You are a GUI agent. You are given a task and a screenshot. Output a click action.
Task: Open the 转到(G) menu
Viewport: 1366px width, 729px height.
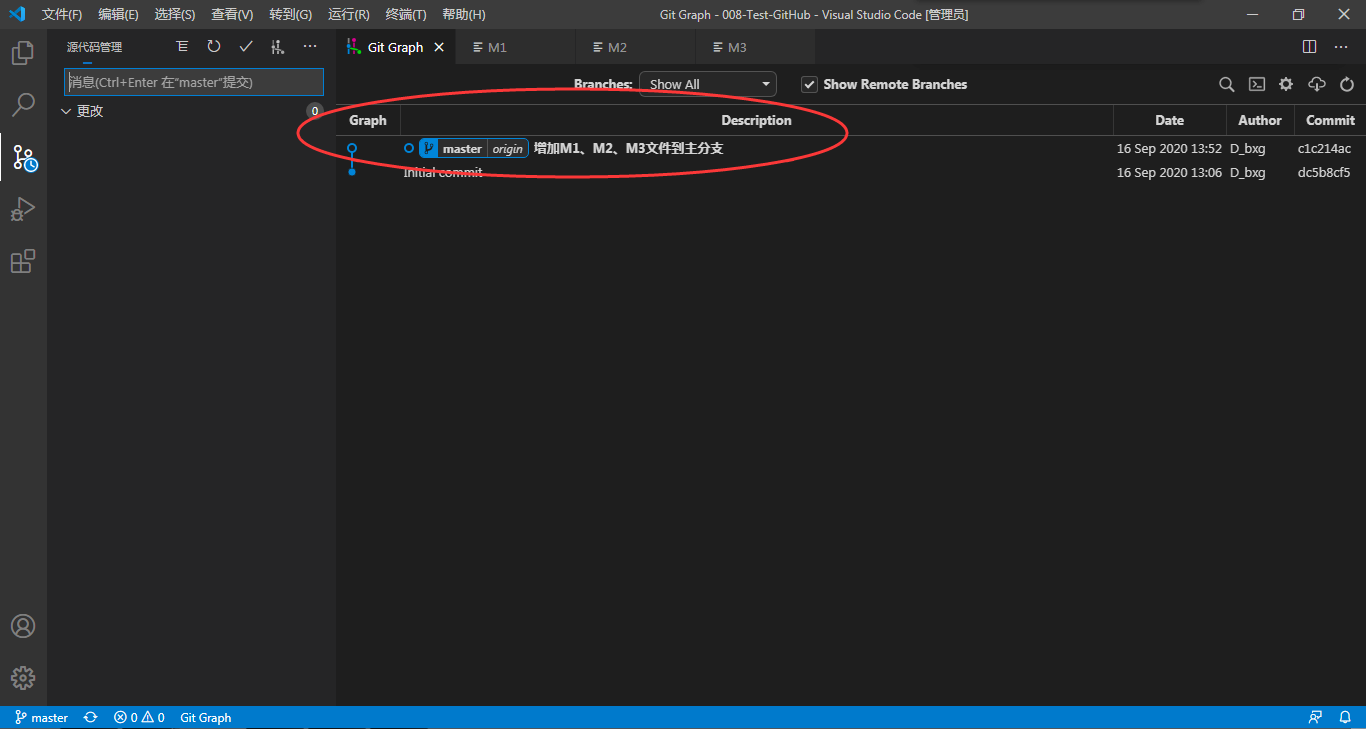click(x=290, y=14)
